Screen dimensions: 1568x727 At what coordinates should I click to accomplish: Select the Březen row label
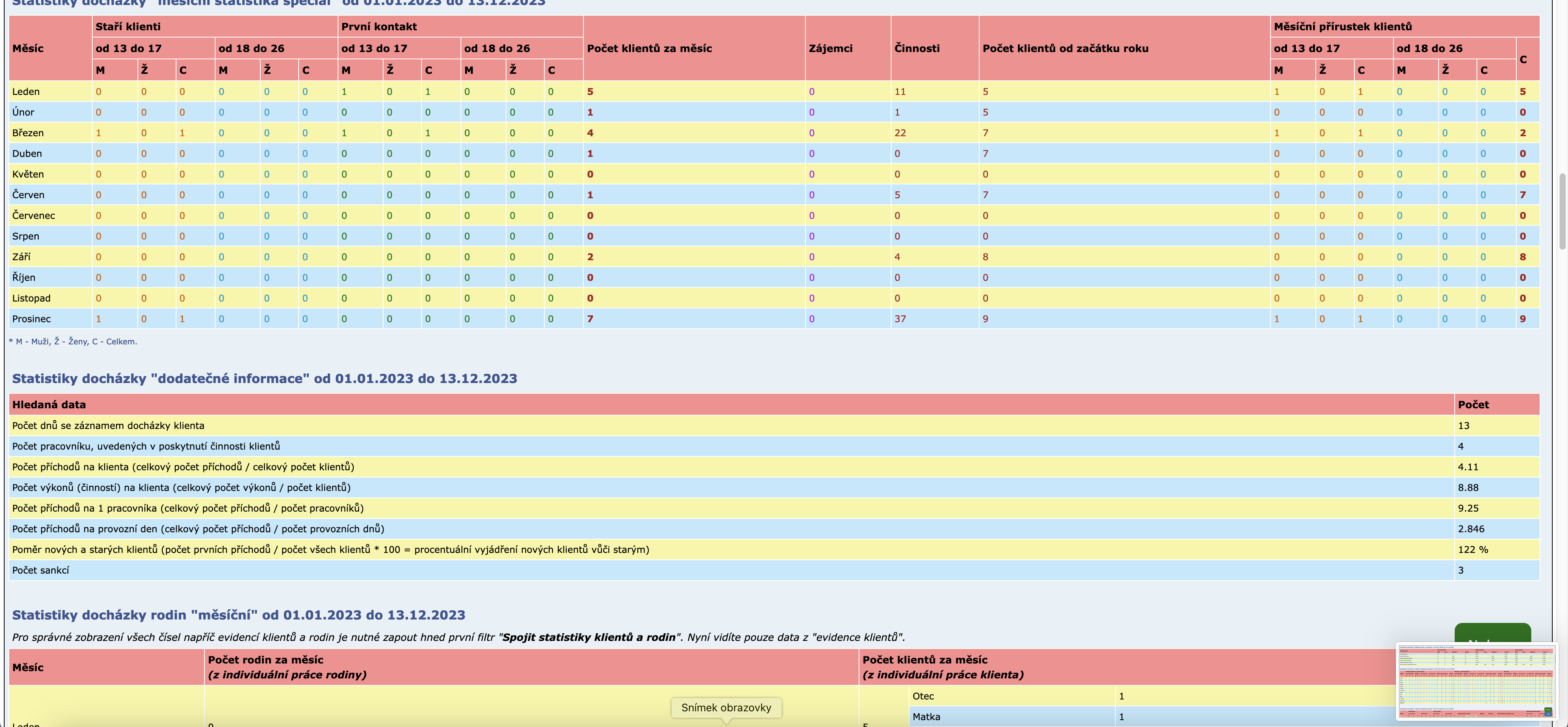click(28, 133)
